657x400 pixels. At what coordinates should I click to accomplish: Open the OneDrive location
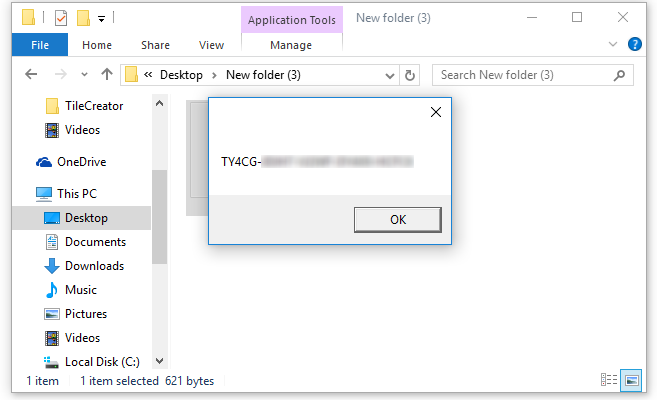pyautogui.click(x=80, y=162)
